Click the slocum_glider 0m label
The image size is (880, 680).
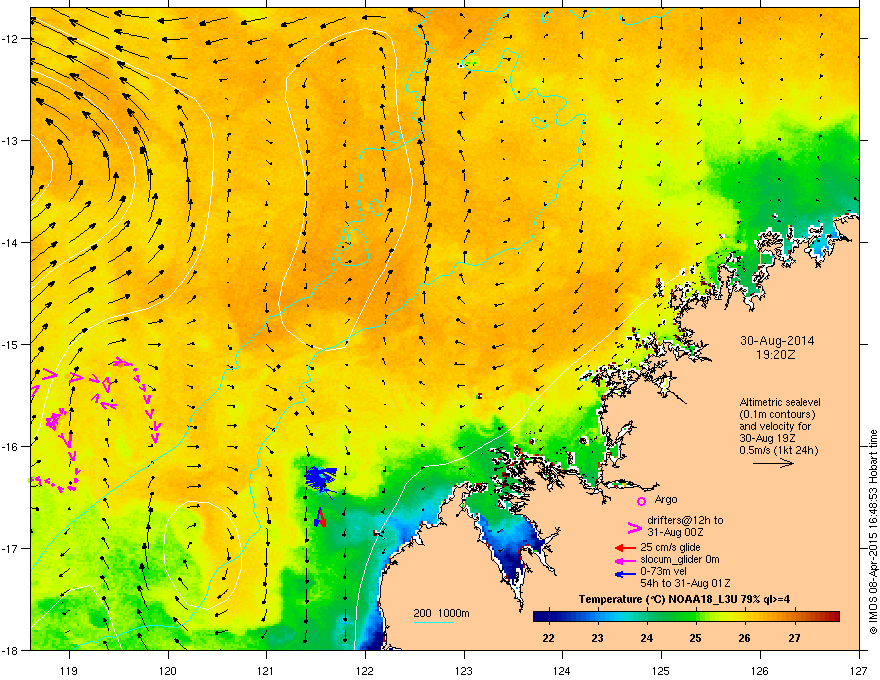pos(680,559)
